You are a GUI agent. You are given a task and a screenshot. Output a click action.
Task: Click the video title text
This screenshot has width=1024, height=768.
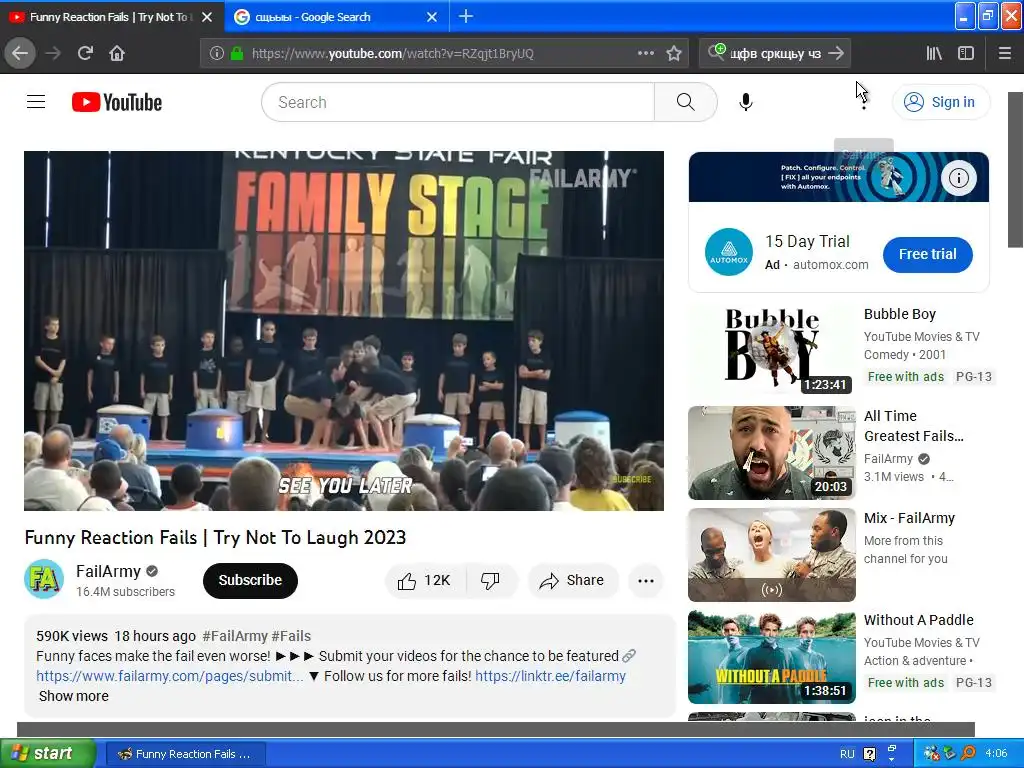tap(216, 537)
